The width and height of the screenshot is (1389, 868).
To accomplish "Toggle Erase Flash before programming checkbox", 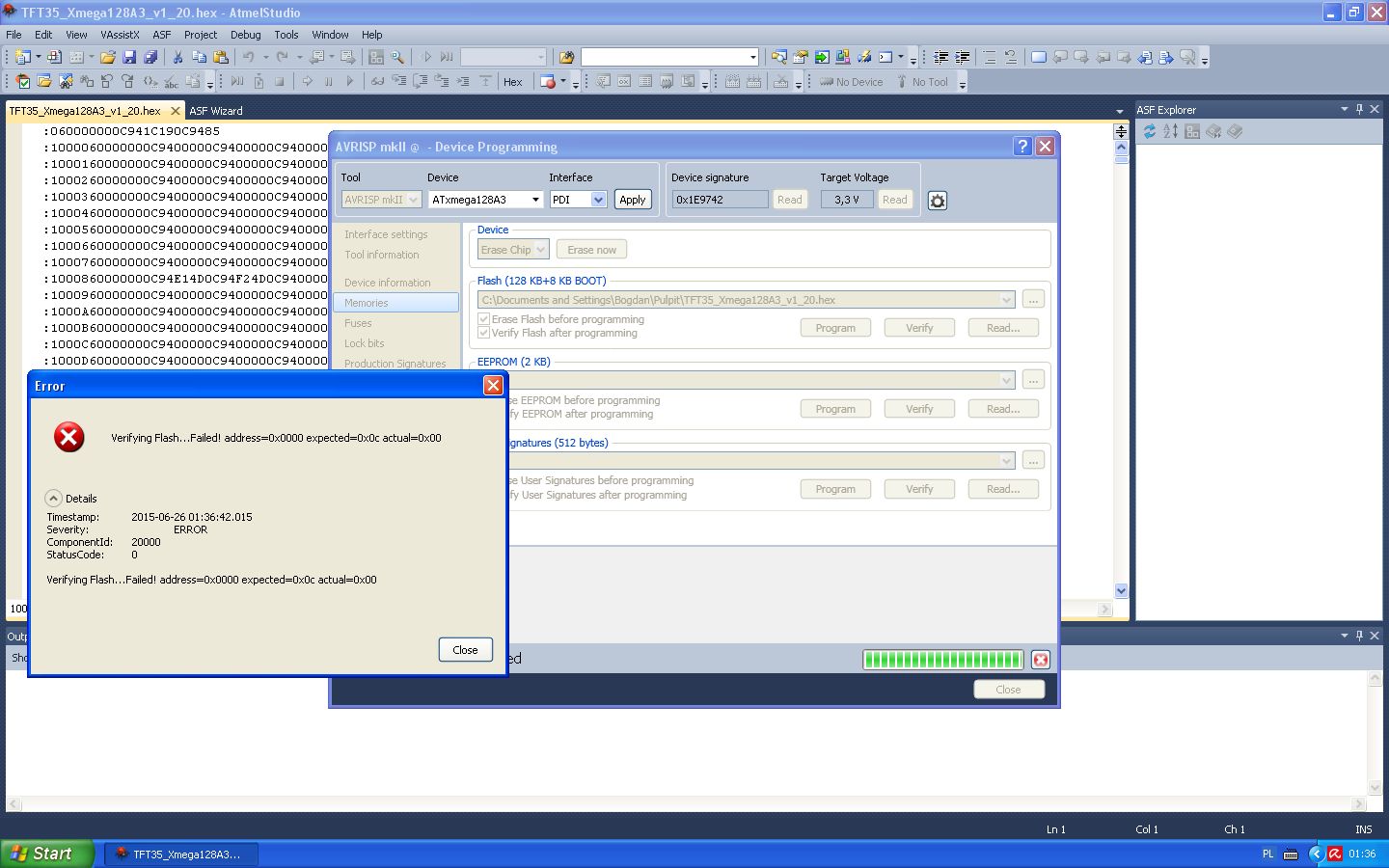I will (x=484, y=319).
